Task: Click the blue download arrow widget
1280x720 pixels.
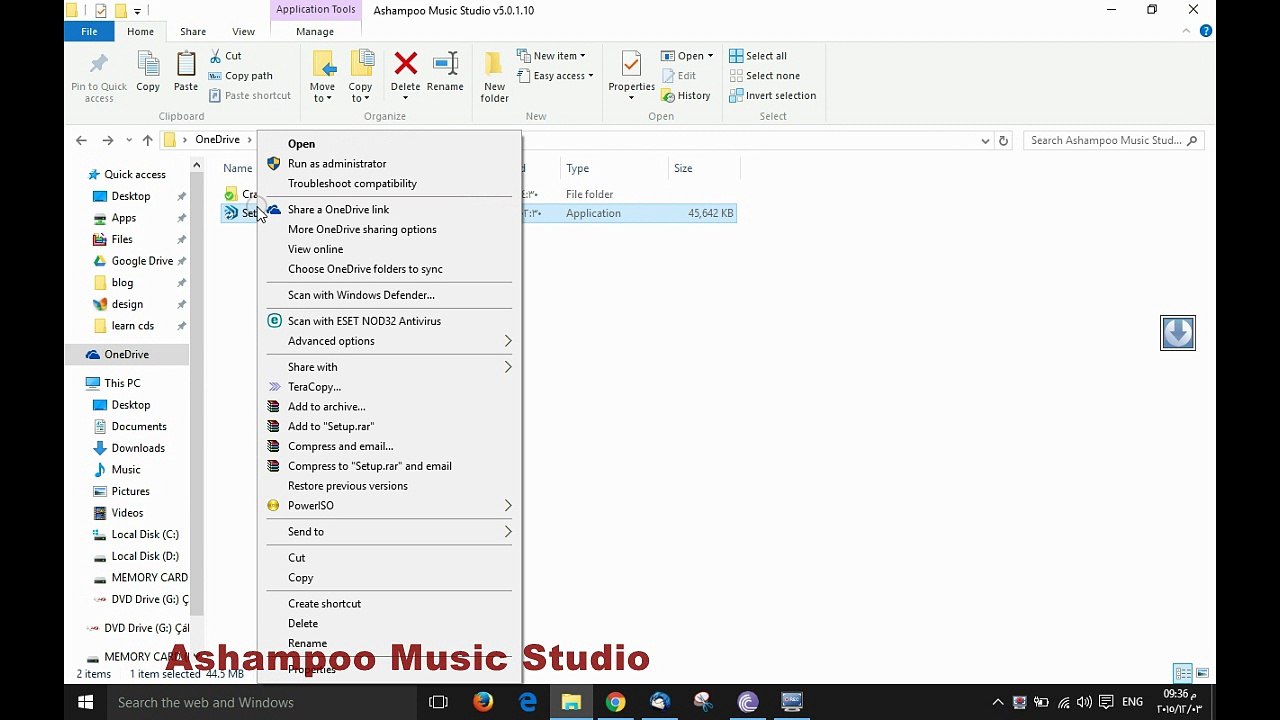Action: coord(1177,333)
